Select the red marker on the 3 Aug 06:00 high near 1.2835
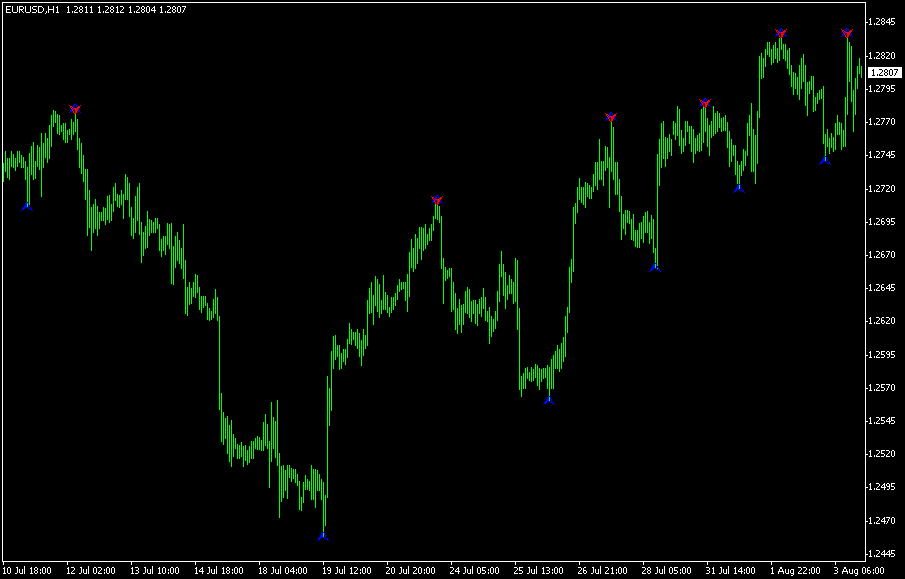The width and height of the screenshot is (905, 579). tap(847, 33)
